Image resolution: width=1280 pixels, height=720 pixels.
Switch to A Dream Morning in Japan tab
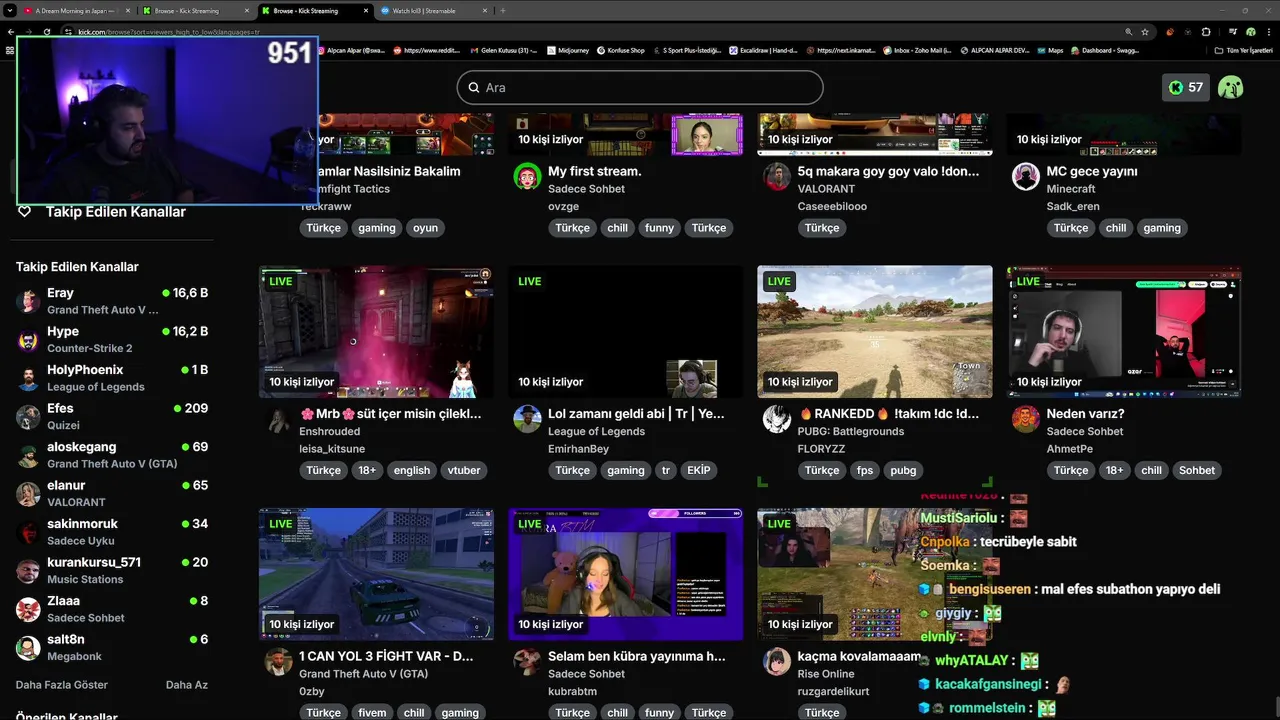click(x=76, y=10)
